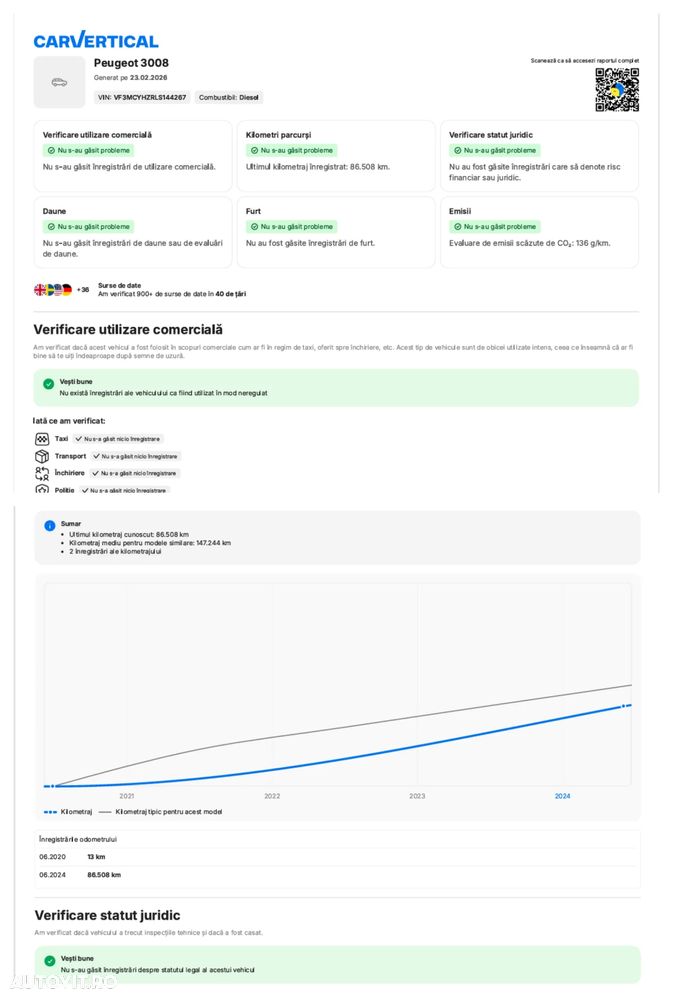The image size is (673, 999).
Task: Select the Furt summary card
Action: click(x=336, y=231)
